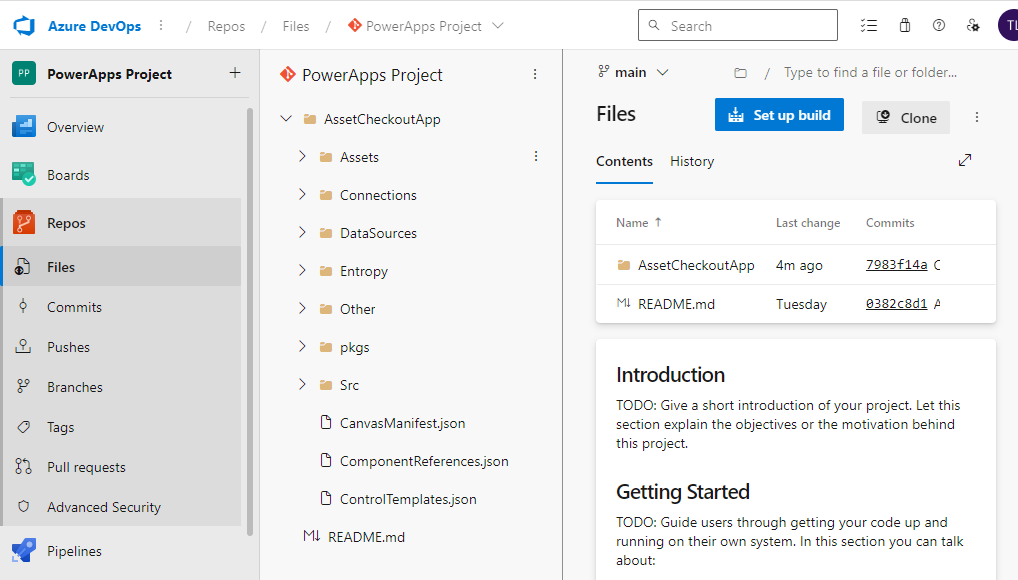Sort files by Name column
1018x580 pixels.
pos(639,223)
